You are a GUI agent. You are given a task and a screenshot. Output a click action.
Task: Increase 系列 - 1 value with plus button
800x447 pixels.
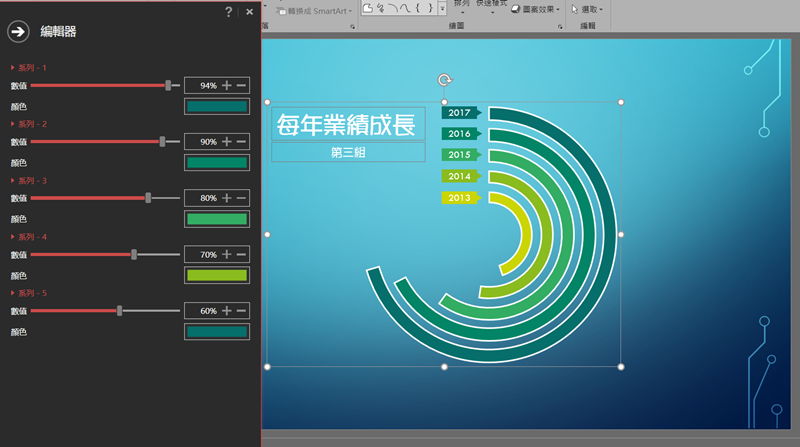[227, 86]
